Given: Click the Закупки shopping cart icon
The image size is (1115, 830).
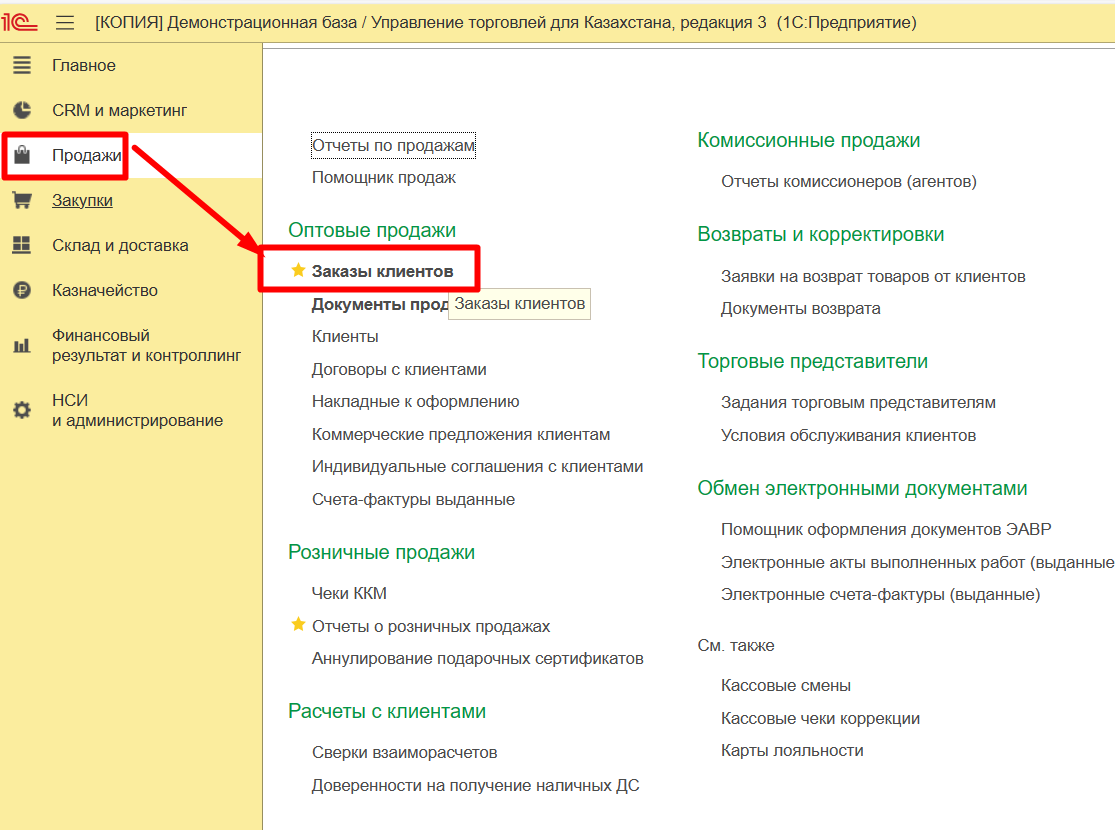Looking at the screenshot, I should (x=21, y=201).
